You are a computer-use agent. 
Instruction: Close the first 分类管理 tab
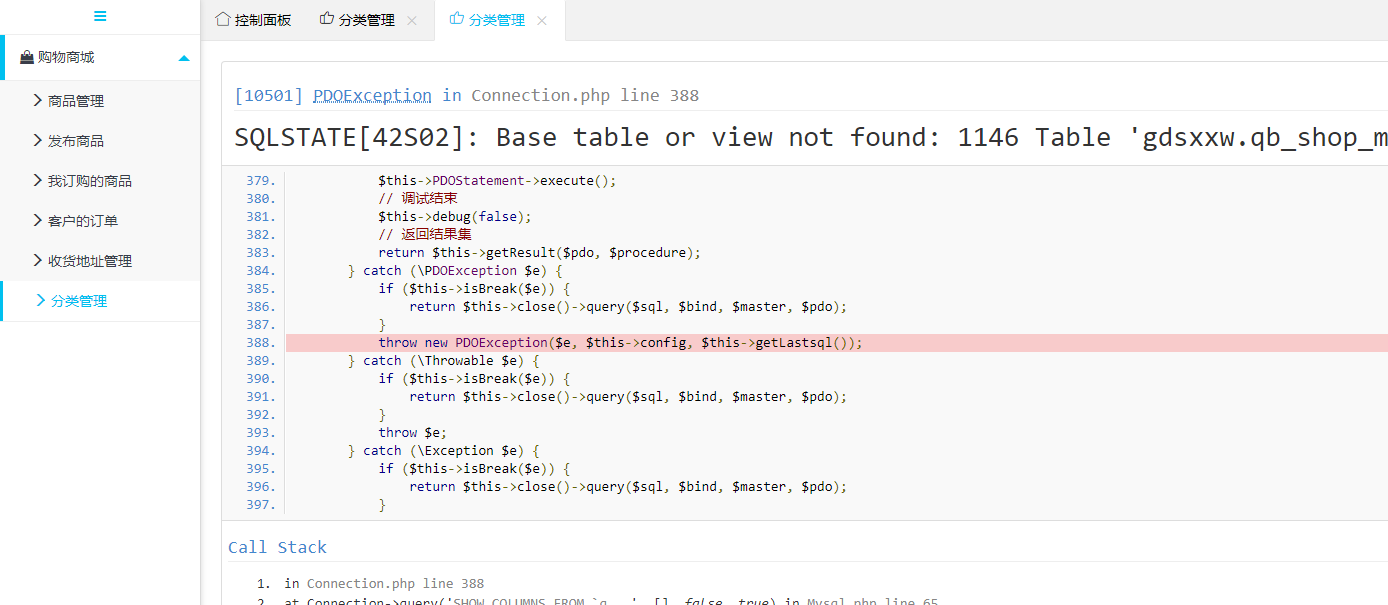[411, 21]
